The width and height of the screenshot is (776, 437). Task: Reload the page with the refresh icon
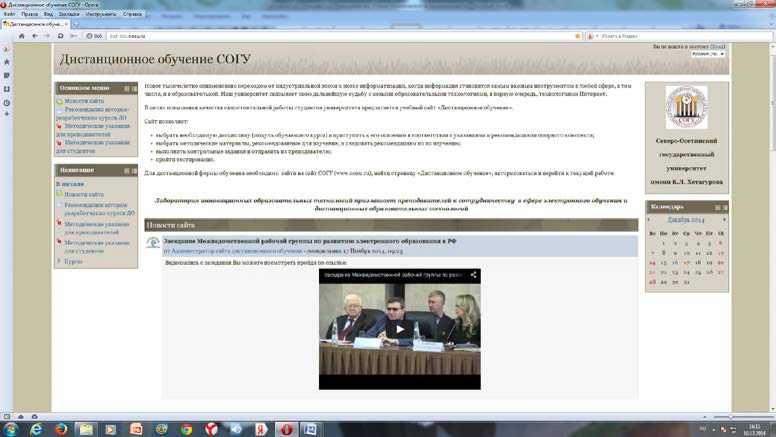click(x=60, y=36)
